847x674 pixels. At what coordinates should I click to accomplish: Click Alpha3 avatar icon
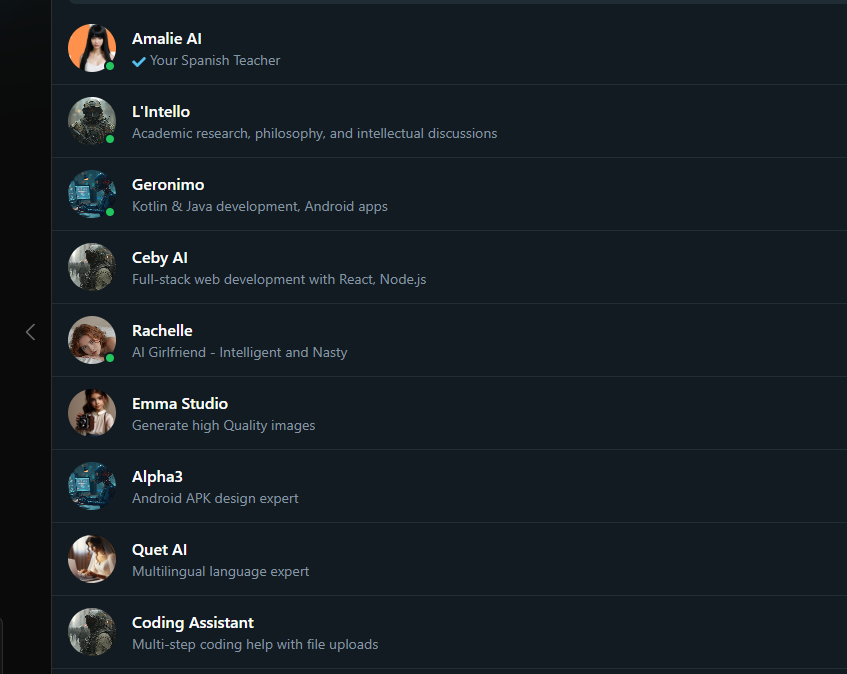(92, 486)
